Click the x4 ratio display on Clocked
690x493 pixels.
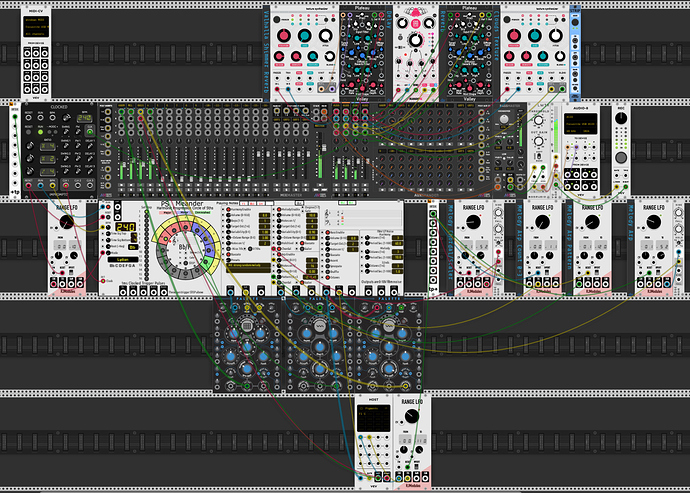pyautogui.click(x=48, y=146)
